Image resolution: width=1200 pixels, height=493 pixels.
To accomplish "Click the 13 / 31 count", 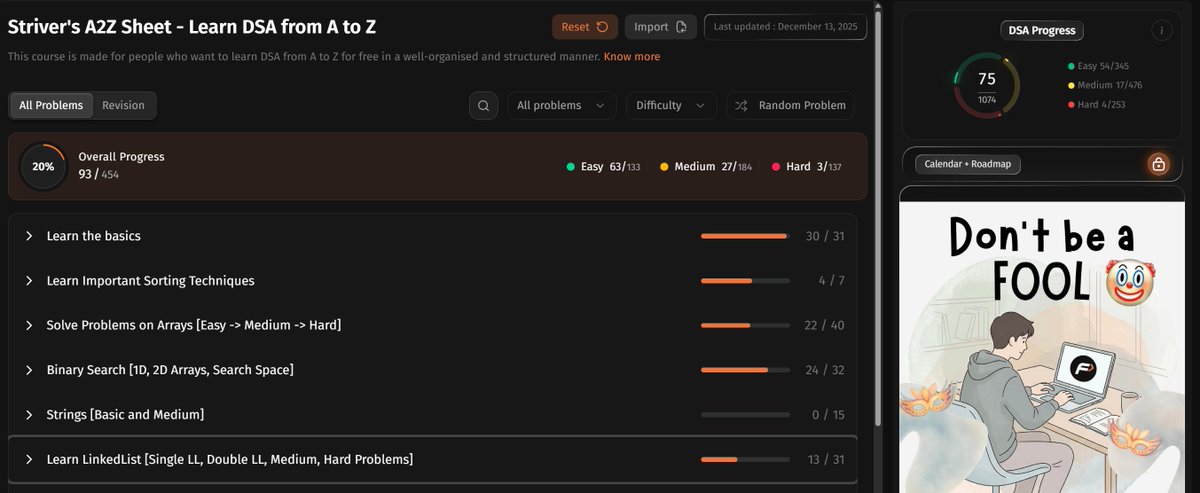I will [x=826, y=459].
